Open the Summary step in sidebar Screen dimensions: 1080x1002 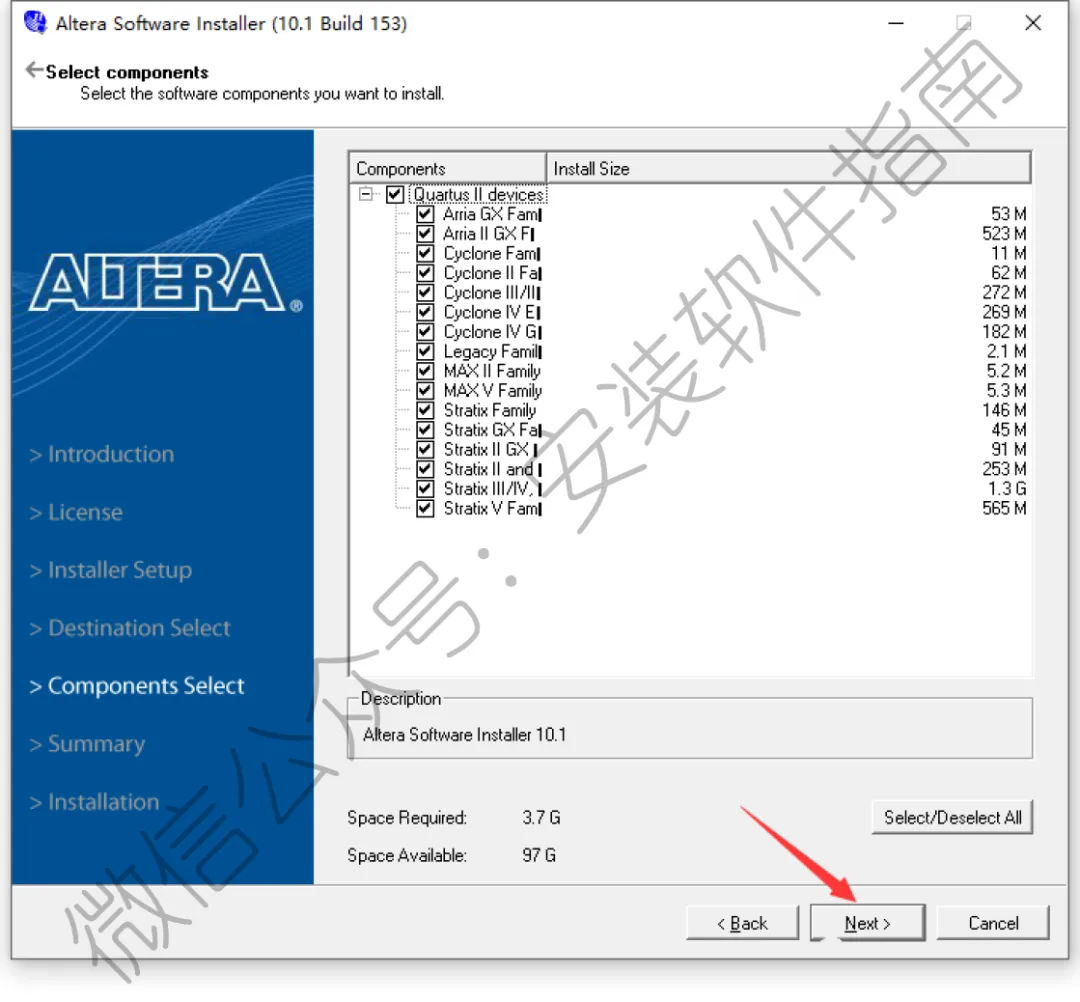[x=87, y=744]
